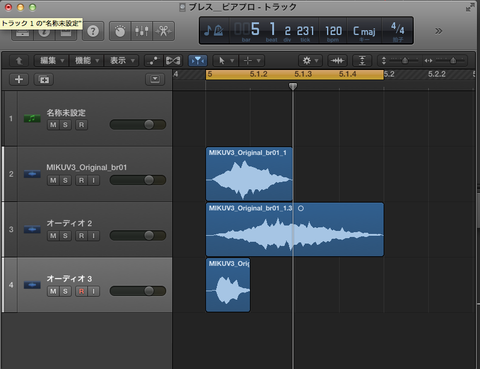
Task: Enable input monitoring on オーディオ 3 track
Action: [94, 291]
